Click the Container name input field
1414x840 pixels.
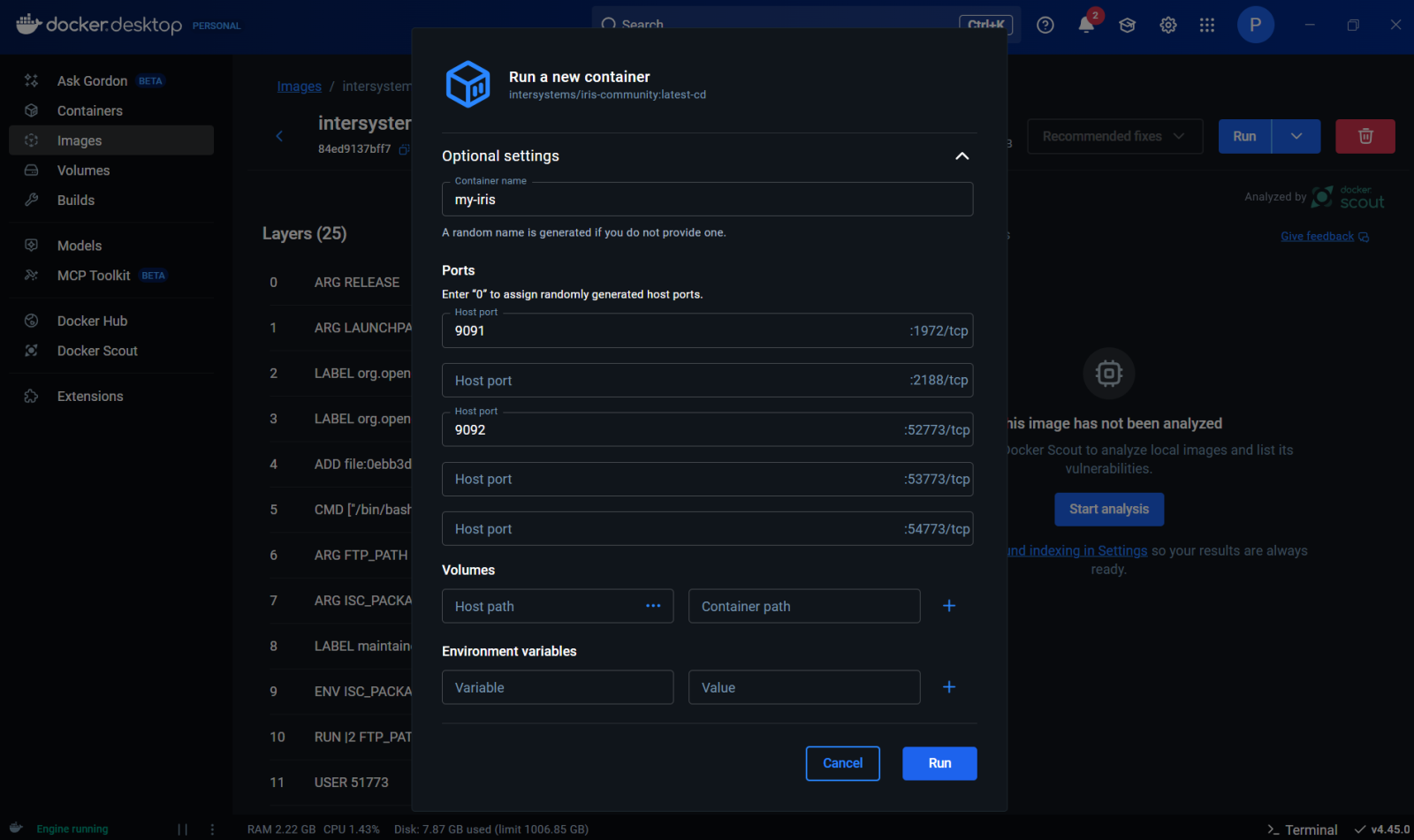tap(707, 200)
